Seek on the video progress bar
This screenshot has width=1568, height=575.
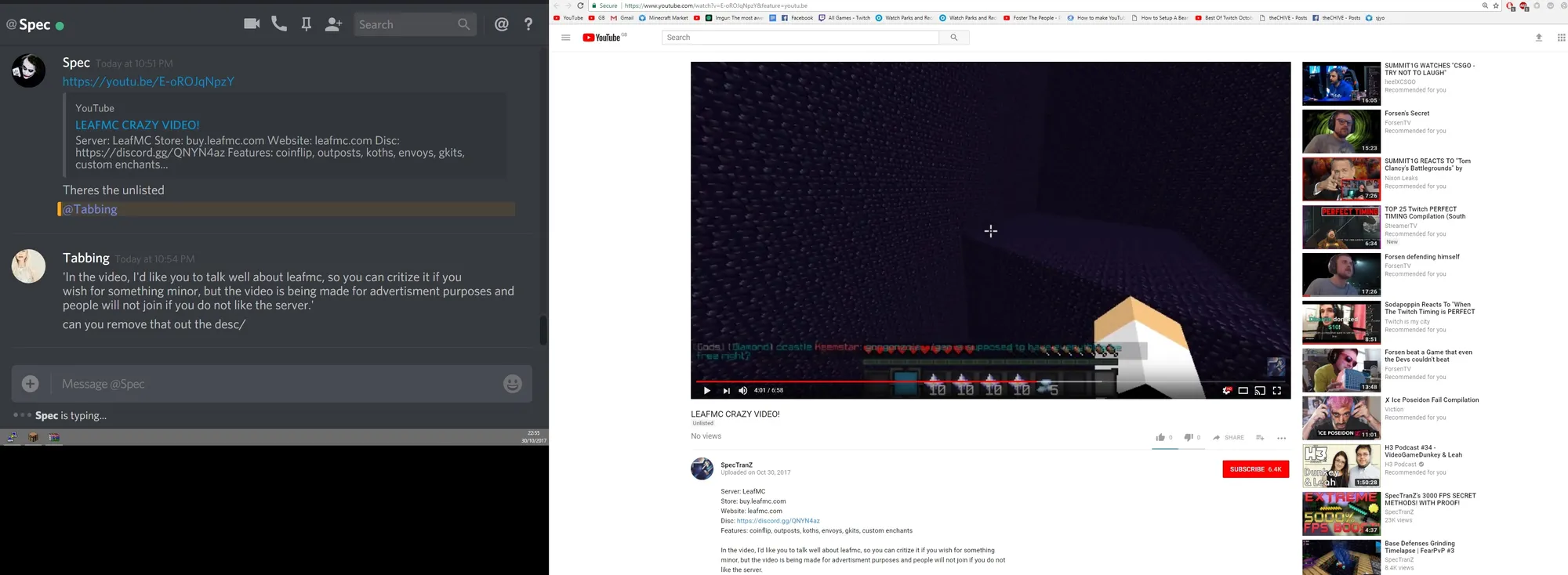point(991,382)
